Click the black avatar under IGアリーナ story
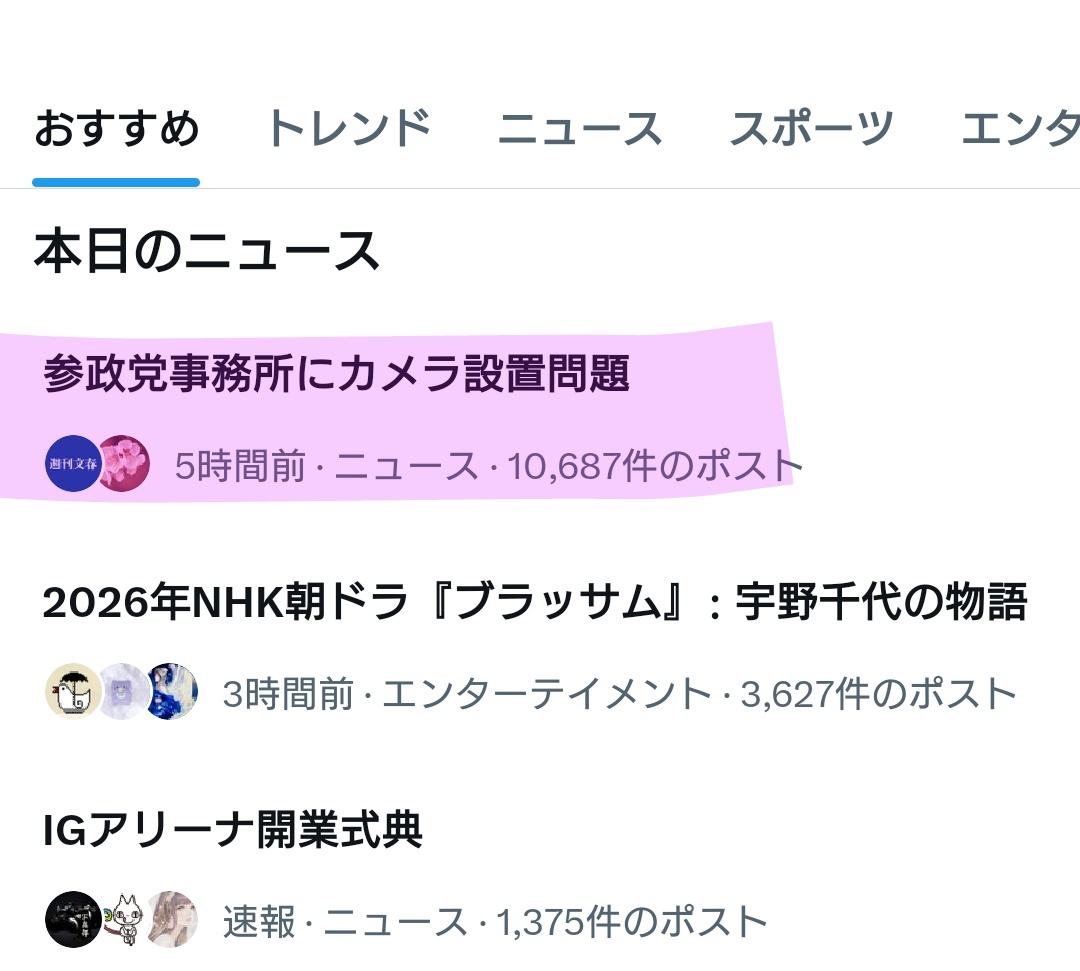Screen dimensions: 1080x971 pos(73,919)
